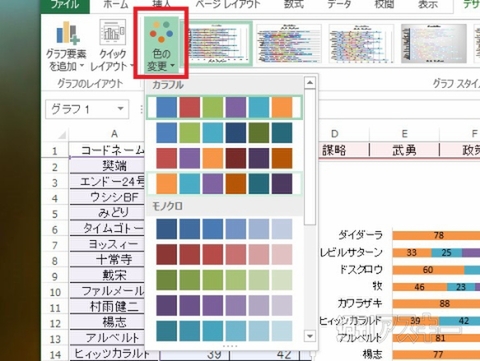Switch to the 表示 tab
The image size is (480, 361).
(x=428, y=4)
